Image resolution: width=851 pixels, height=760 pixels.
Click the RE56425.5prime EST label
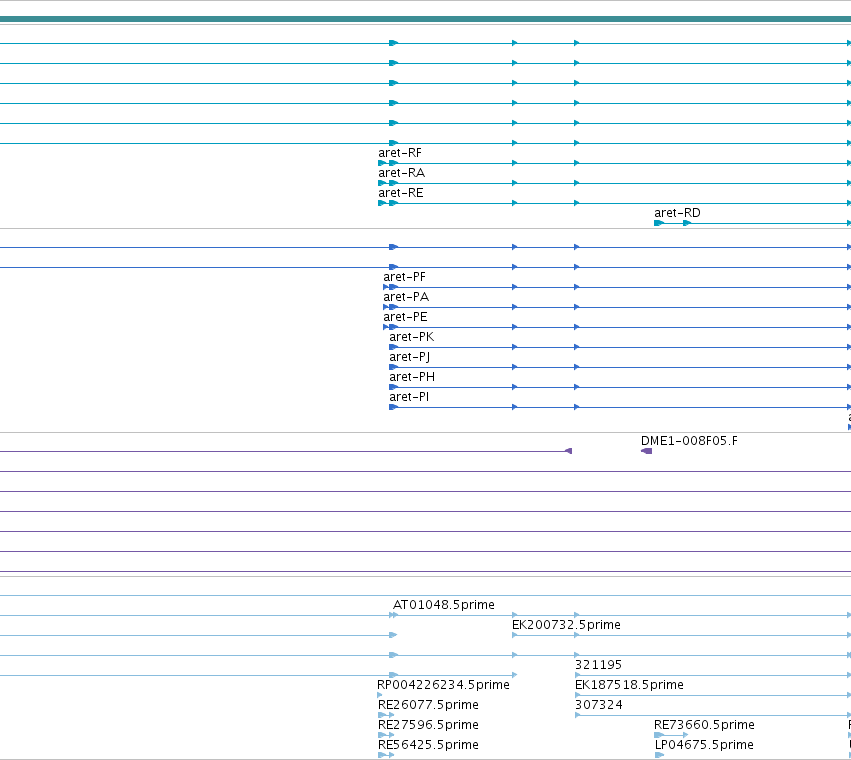tap(428, 745)
